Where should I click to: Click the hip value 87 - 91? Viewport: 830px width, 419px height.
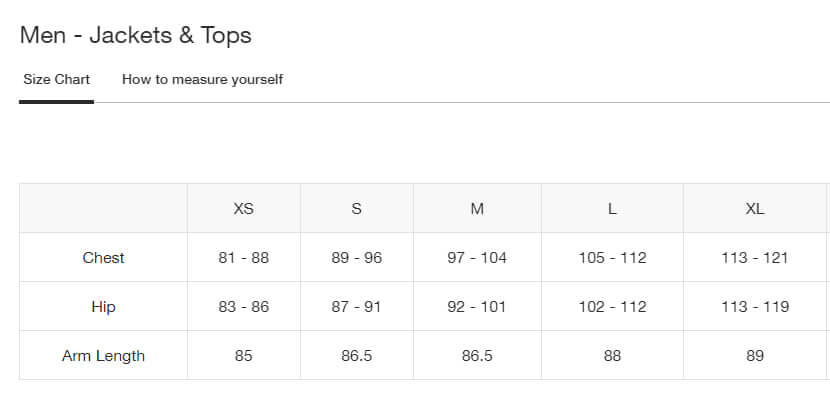click(356, 307)
